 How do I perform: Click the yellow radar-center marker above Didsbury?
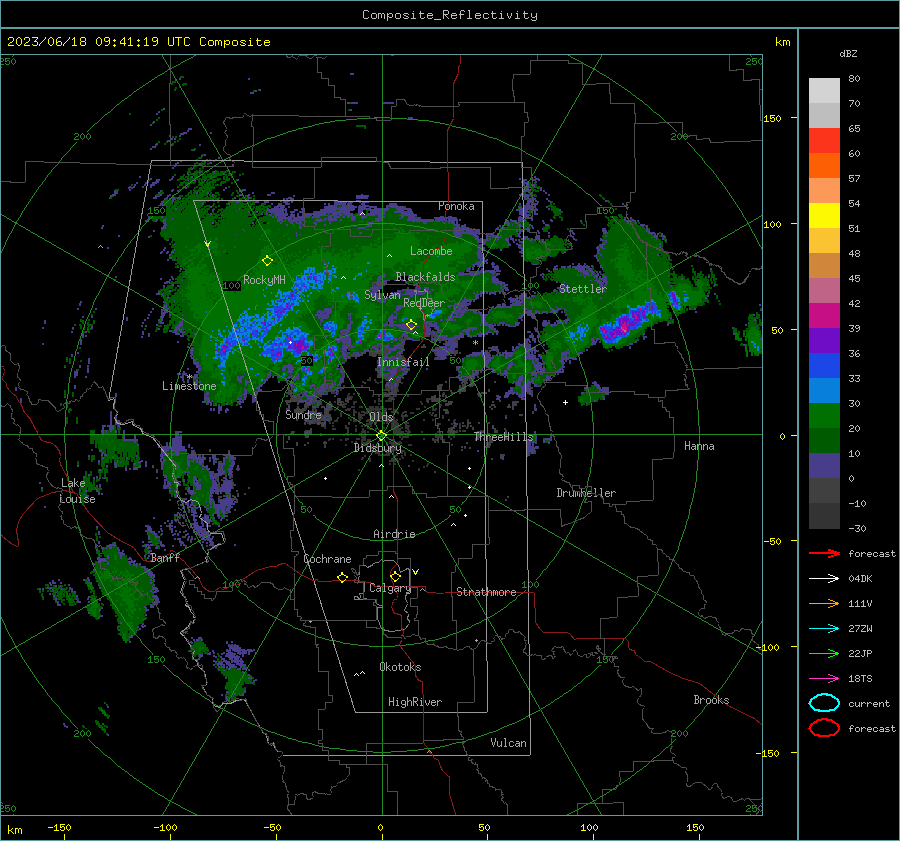point(382,436)
